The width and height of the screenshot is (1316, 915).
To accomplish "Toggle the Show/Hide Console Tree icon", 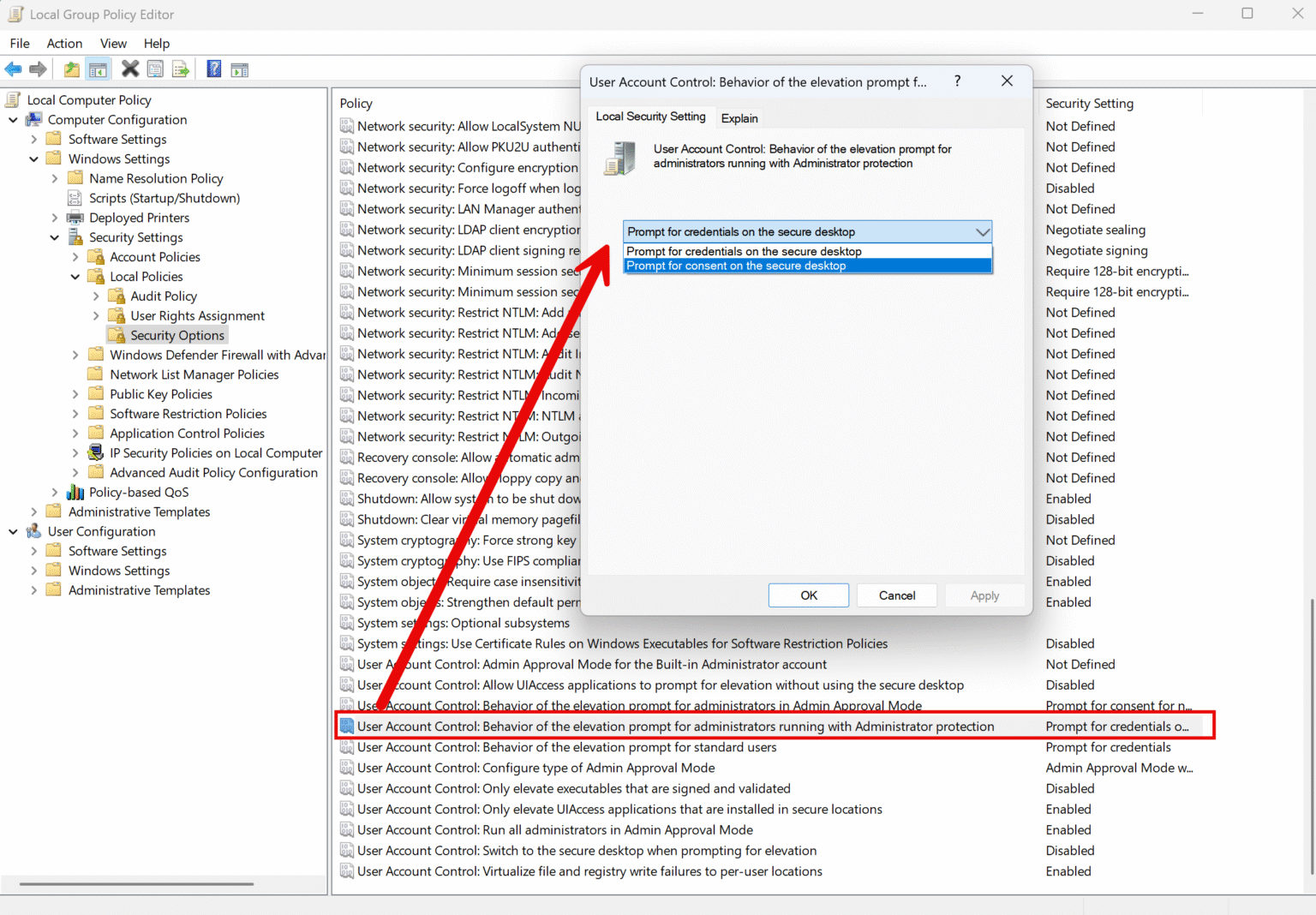I will [x=98, y=69].
